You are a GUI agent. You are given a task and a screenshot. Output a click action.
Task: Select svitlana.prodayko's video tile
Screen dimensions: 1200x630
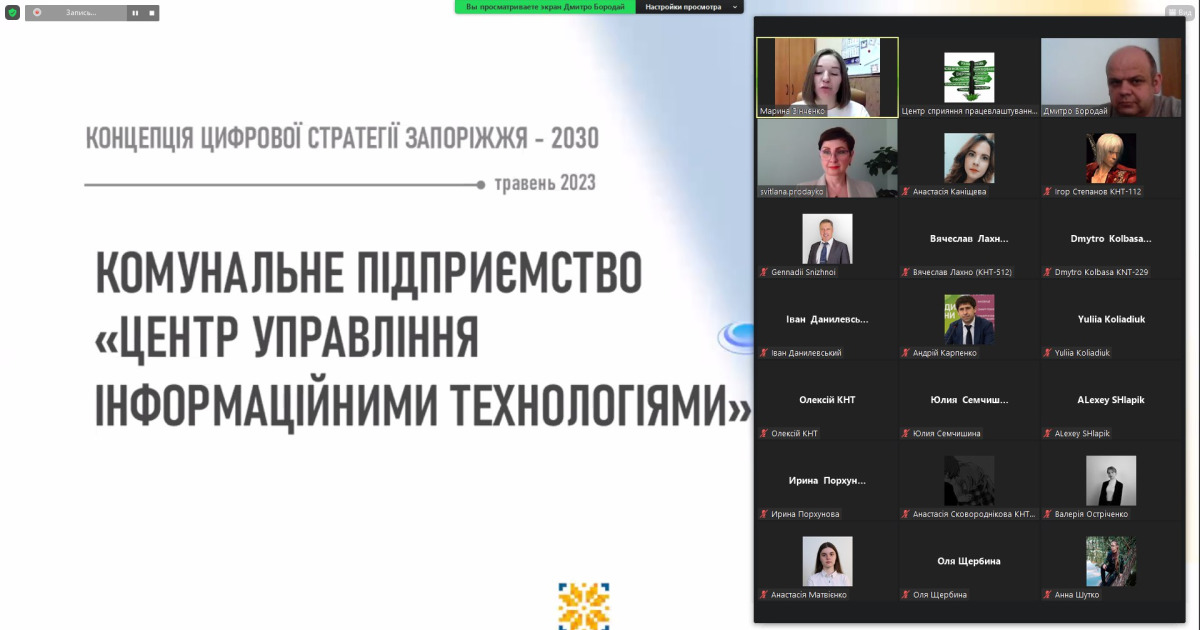point(827,159)
